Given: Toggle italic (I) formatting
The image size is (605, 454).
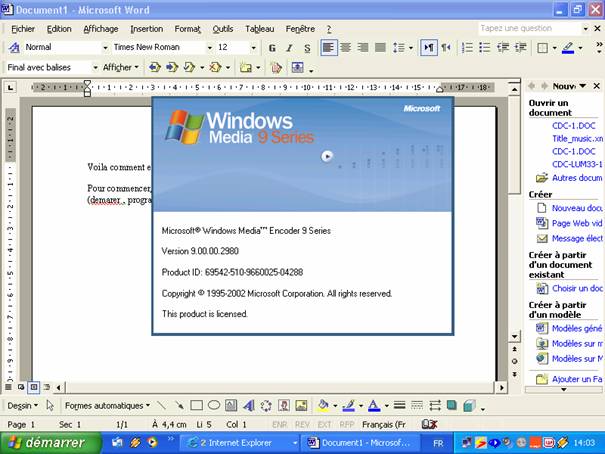Looking at the screenshot, I should (x=289, y=48).
